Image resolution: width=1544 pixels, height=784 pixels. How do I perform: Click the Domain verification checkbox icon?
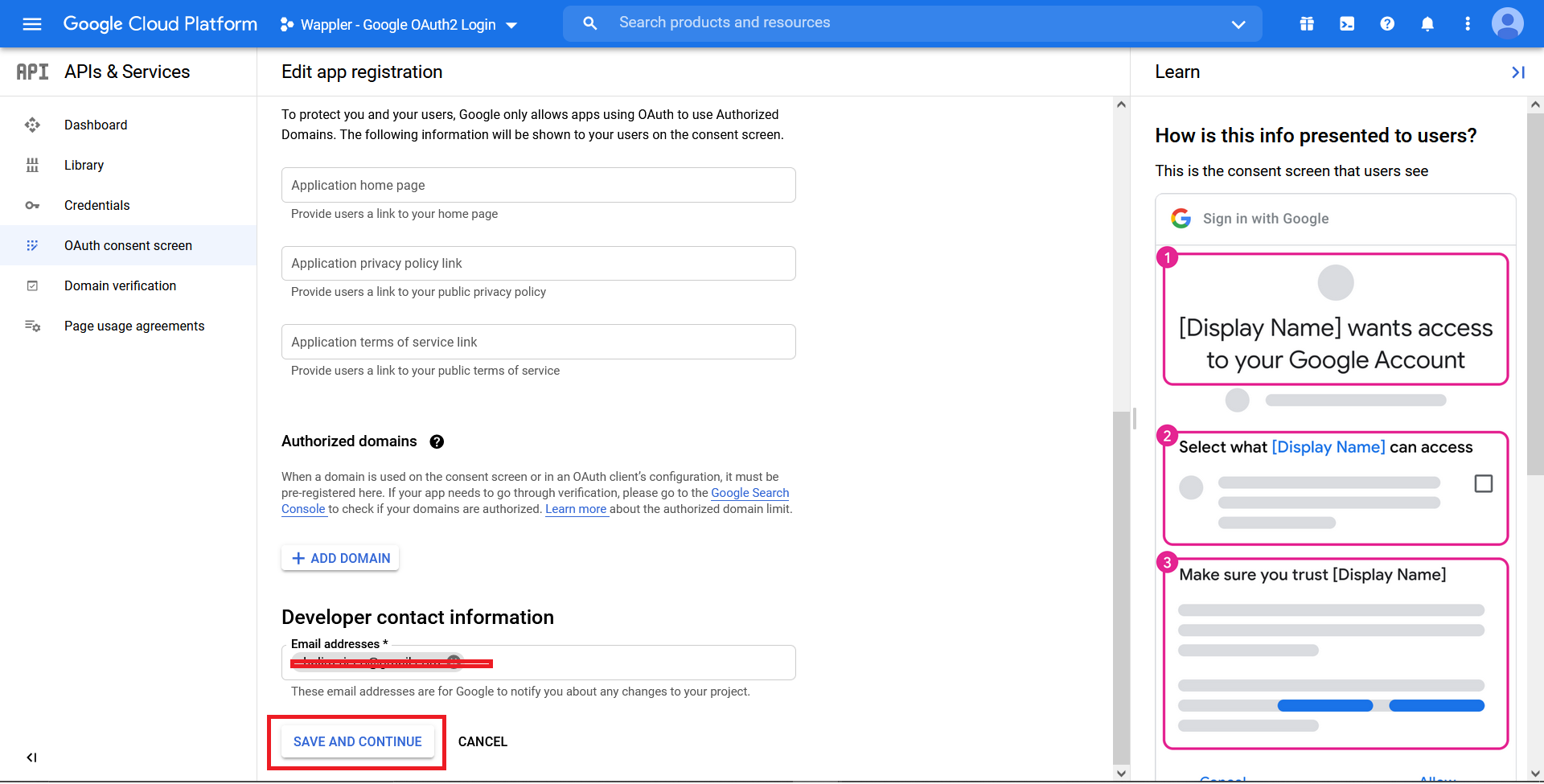point(32,285)
